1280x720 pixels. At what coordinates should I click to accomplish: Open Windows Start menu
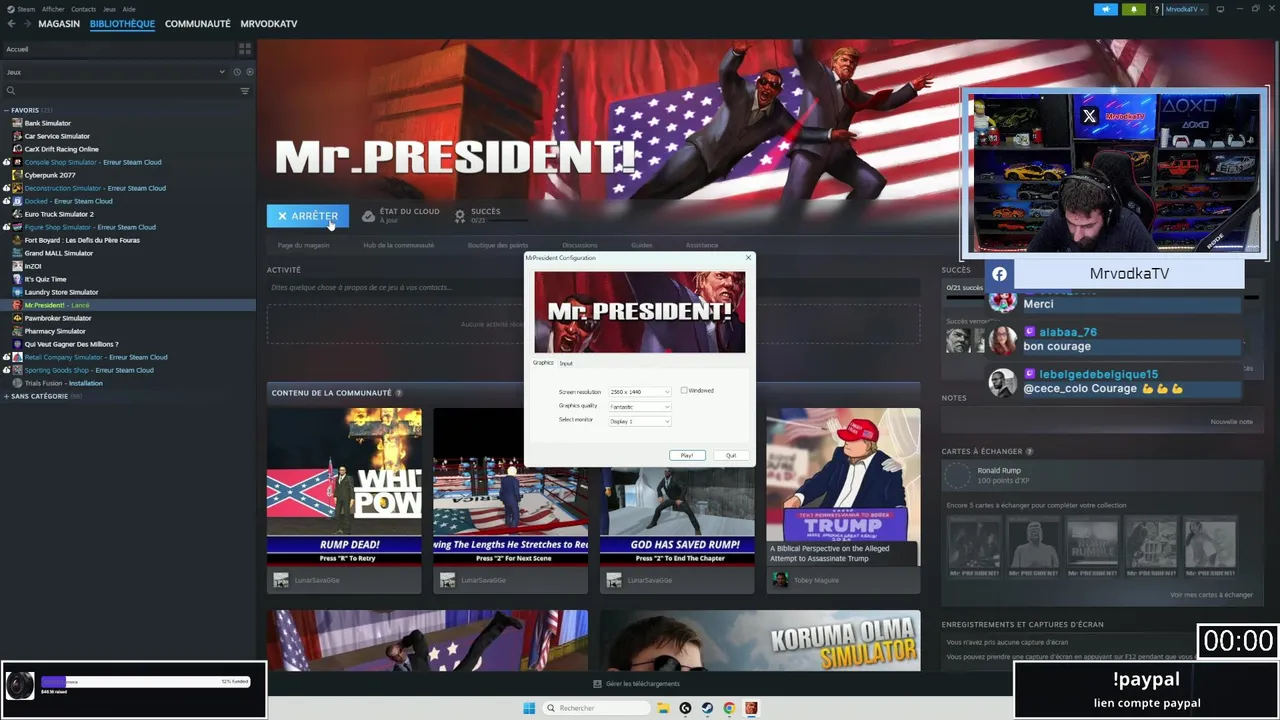pos(529,708)
